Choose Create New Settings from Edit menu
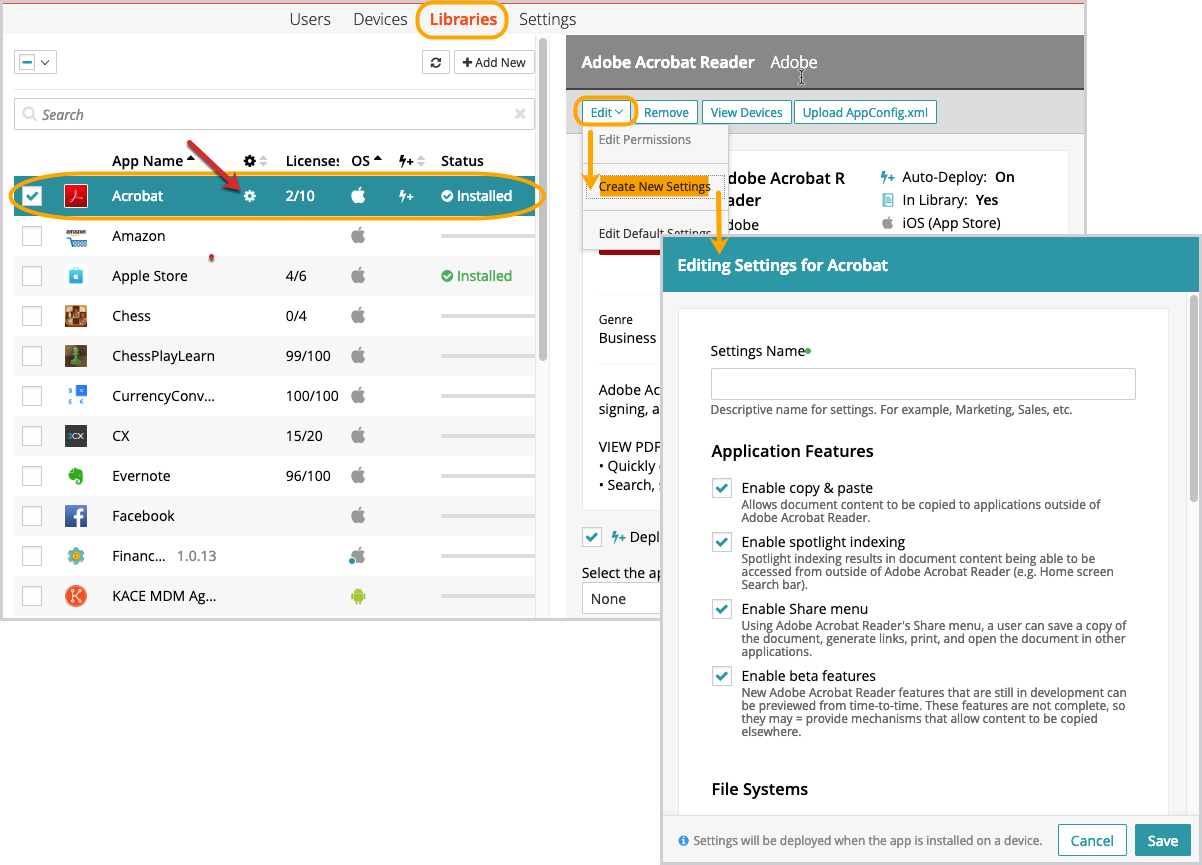The image size is (1202, 865). click(655, 187)
